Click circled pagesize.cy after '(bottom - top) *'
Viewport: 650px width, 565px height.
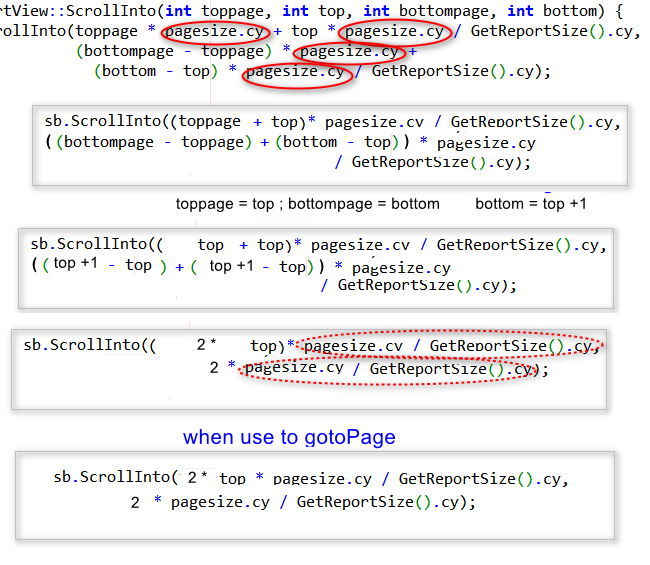click(295, 71)
